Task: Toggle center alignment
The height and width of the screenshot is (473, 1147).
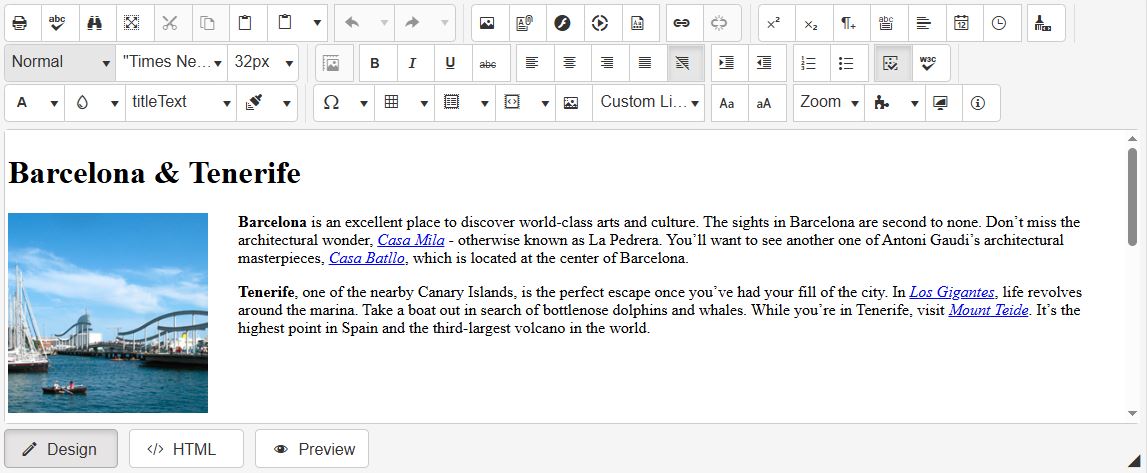Action: point(569,64)
